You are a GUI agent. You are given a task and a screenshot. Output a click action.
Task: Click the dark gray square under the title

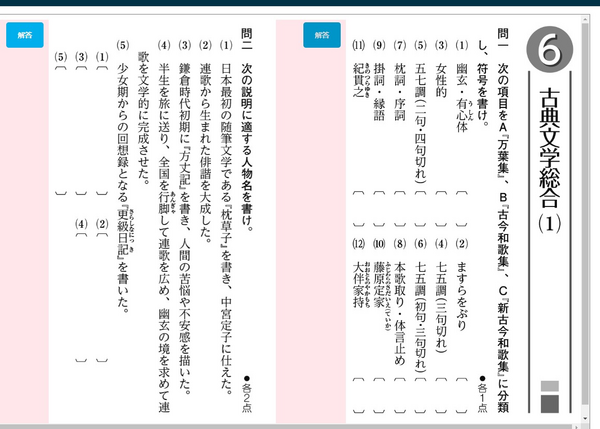(x=550, y=404)
